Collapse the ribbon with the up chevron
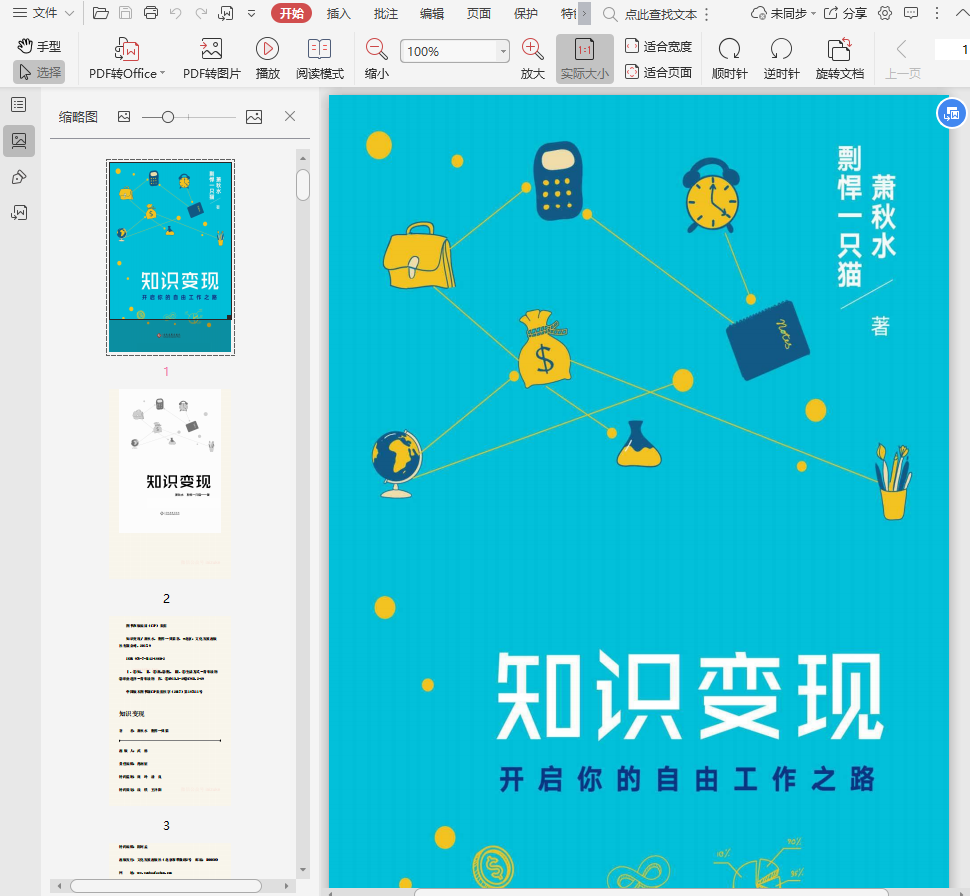Screen dimensions: 970x896 pyautogui.click(x=962, y=13)
